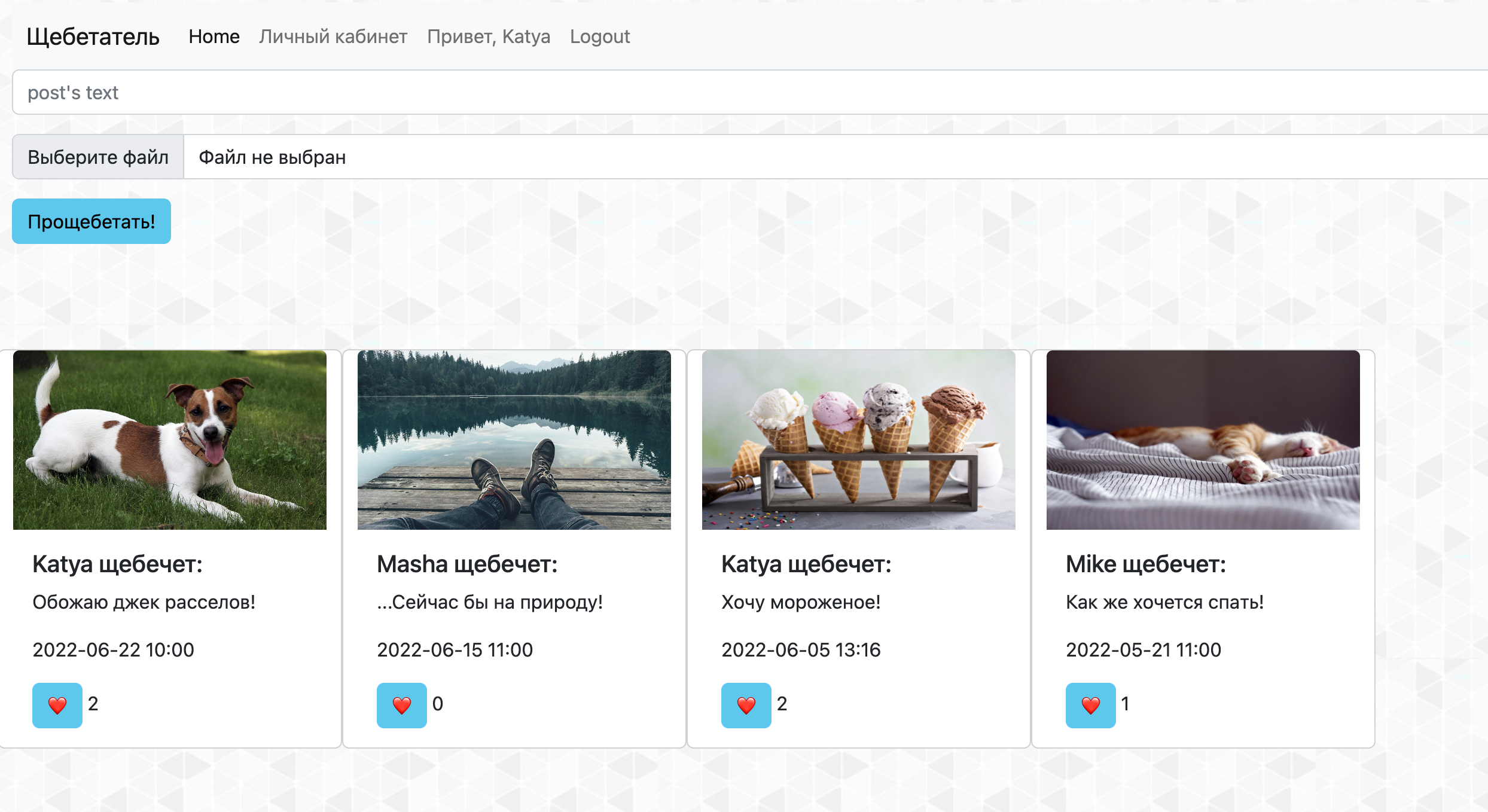
Task: Click Mike щебечет post heading
Action: [x=1145, y=564]
